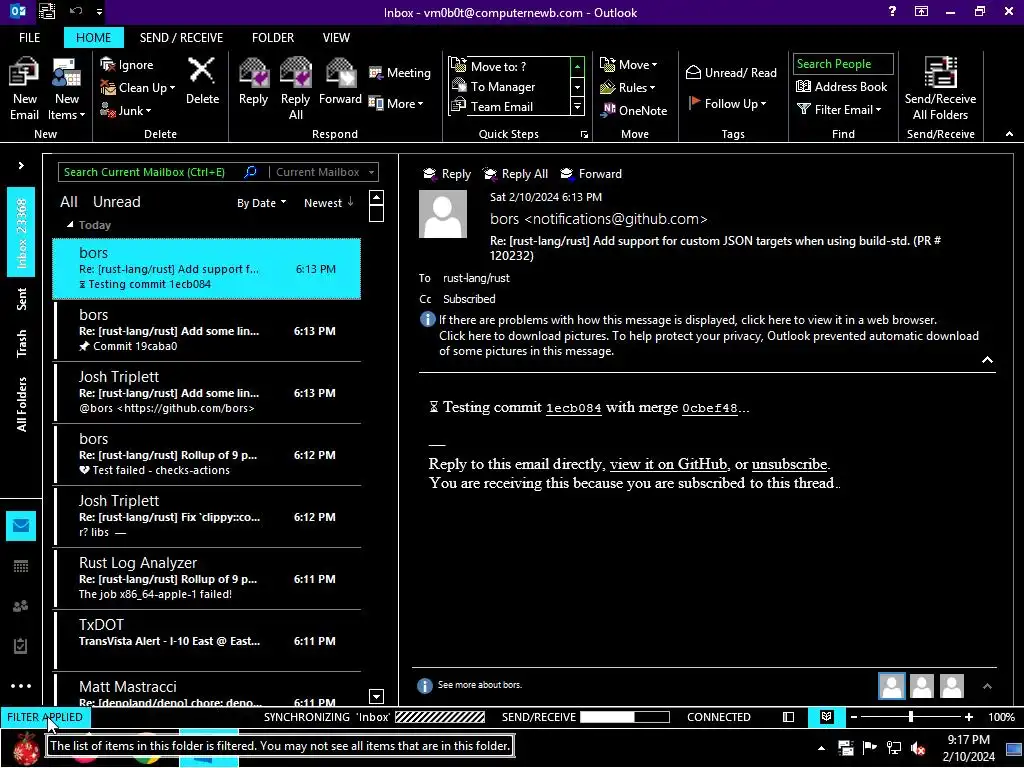Image resolution: width=1024 pixels, height=768 pixels.
Task: Expand the Quick Steps gallery
Action: [x=577, y=106]
